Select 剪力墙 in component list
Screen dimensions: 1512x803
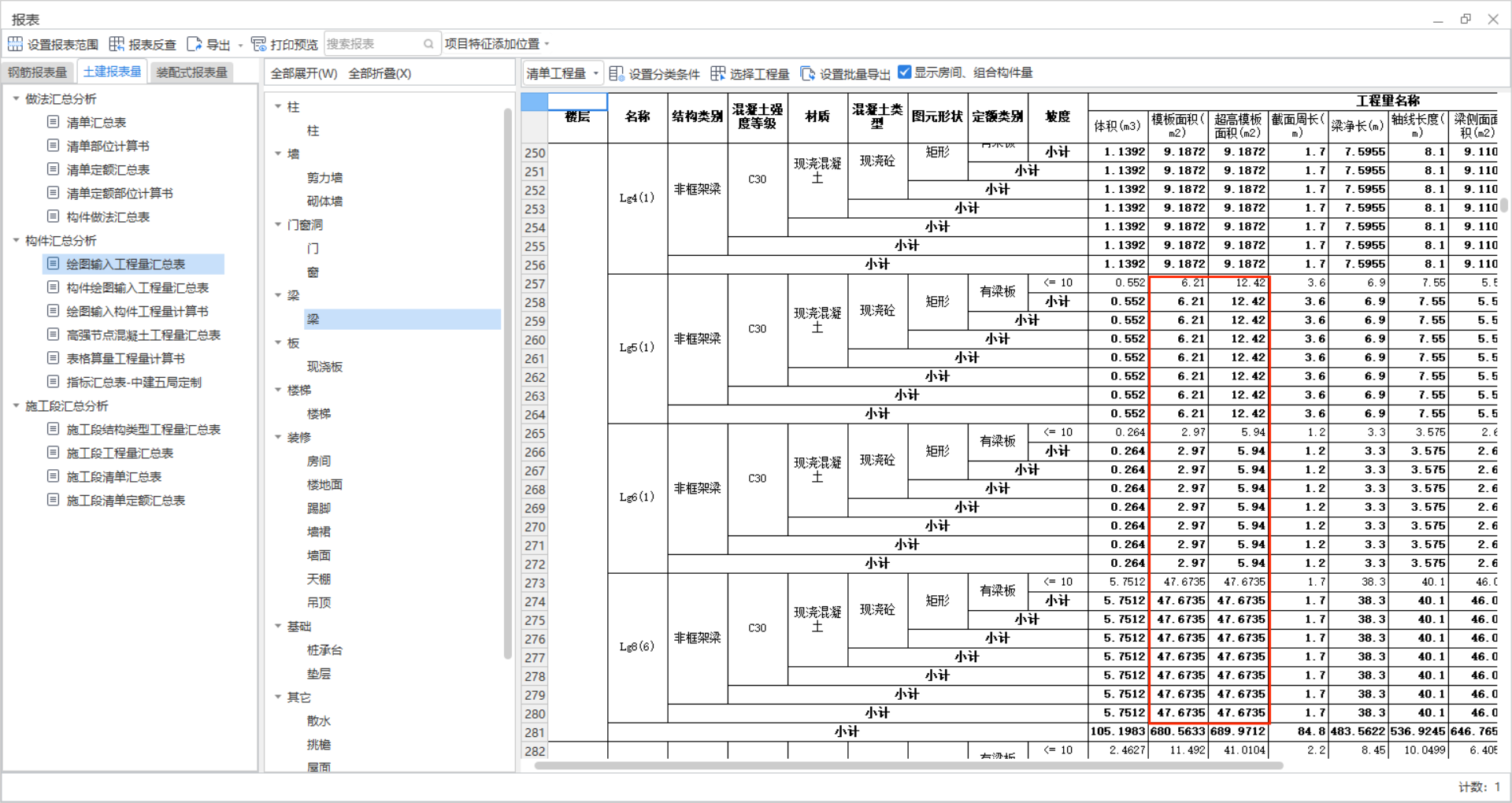(324, 177)
